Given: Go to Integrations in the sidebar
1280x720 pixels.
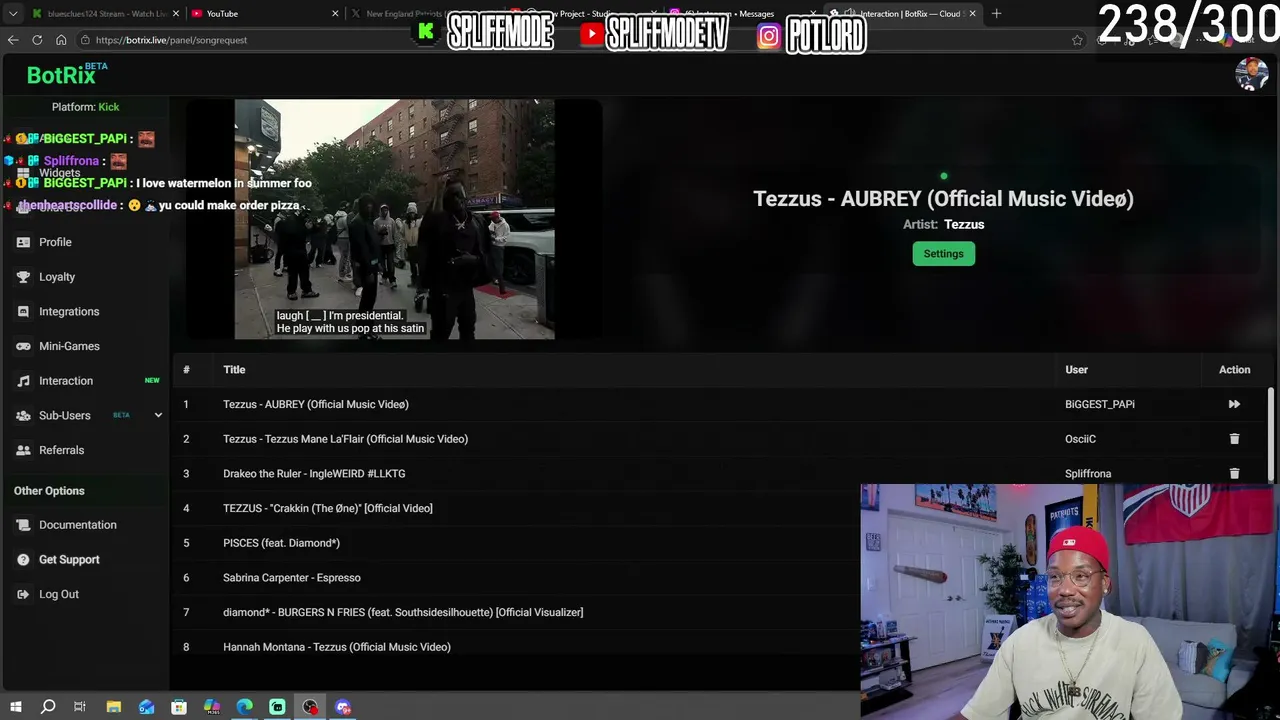Looking at the screenshot, I should [x=69, y=312].
